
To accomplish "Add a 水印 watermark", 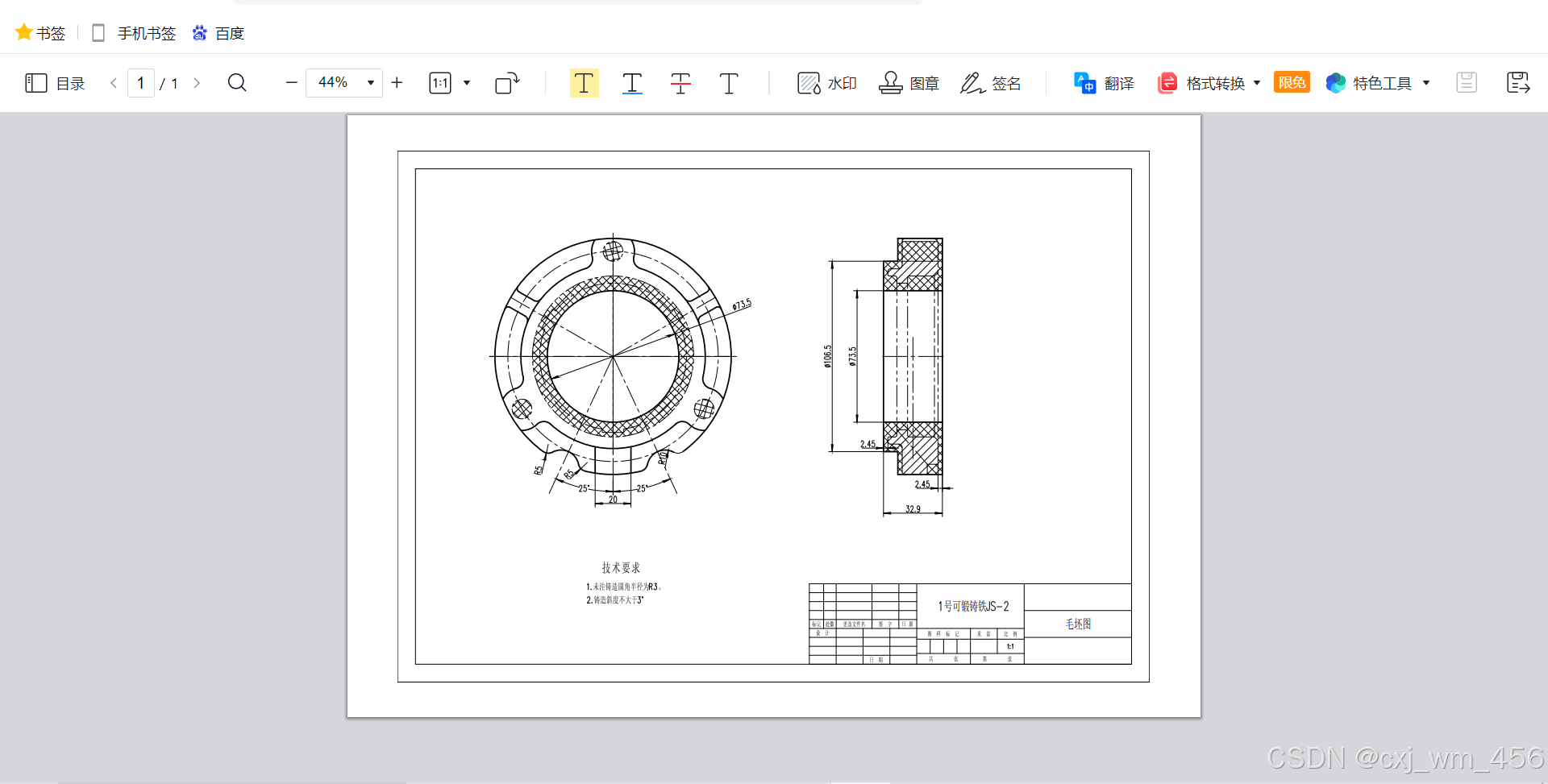I will tap(826, 83).
